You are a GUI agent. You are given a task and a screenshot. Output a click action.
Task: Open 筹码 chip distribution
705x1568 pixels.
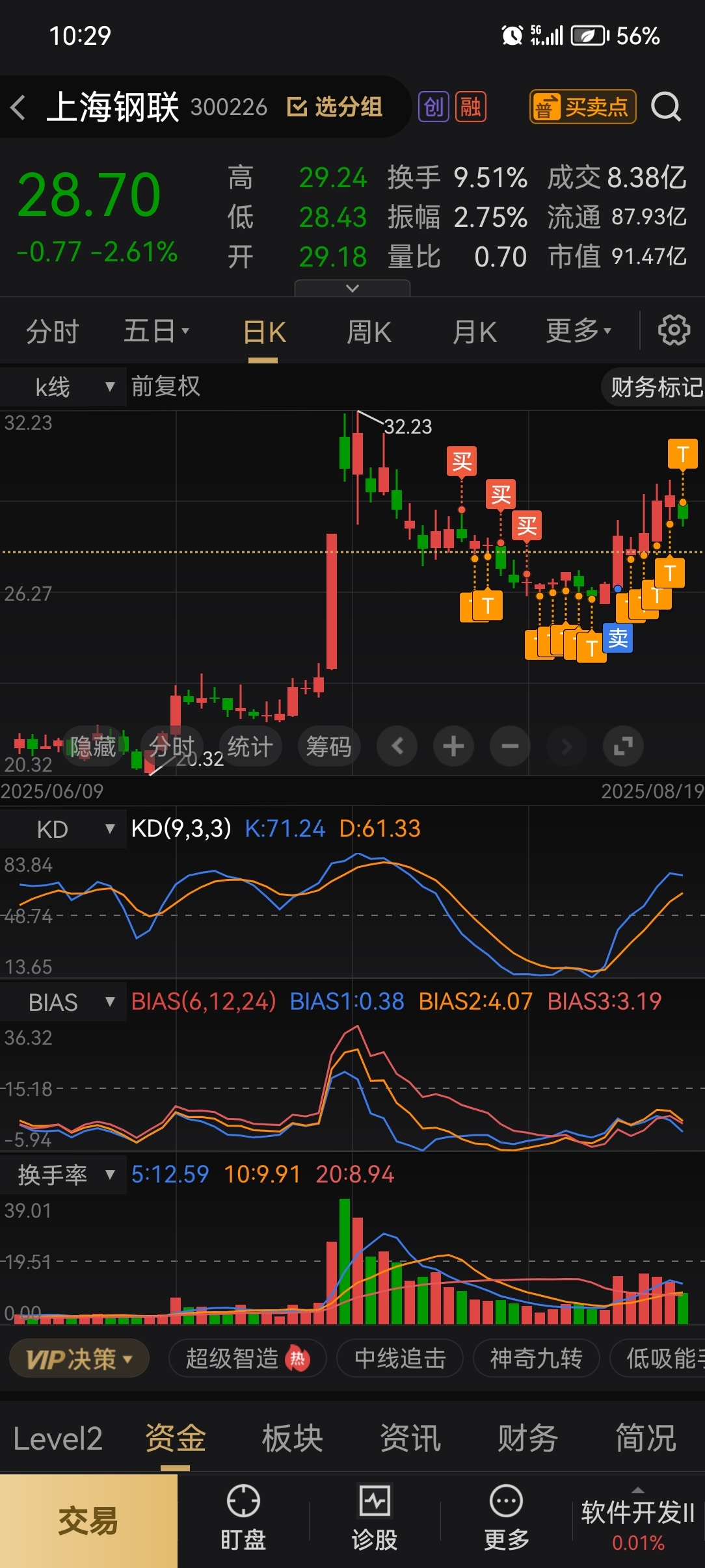tap(329, 746)
